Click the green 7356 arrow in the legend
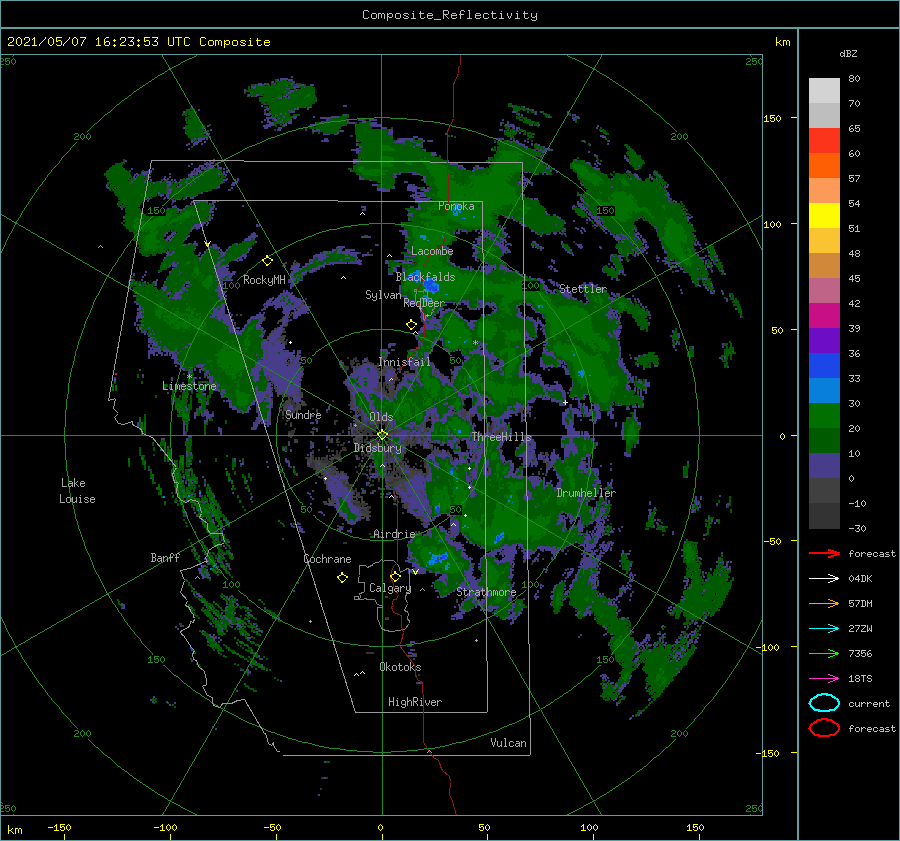 (824, 653)
